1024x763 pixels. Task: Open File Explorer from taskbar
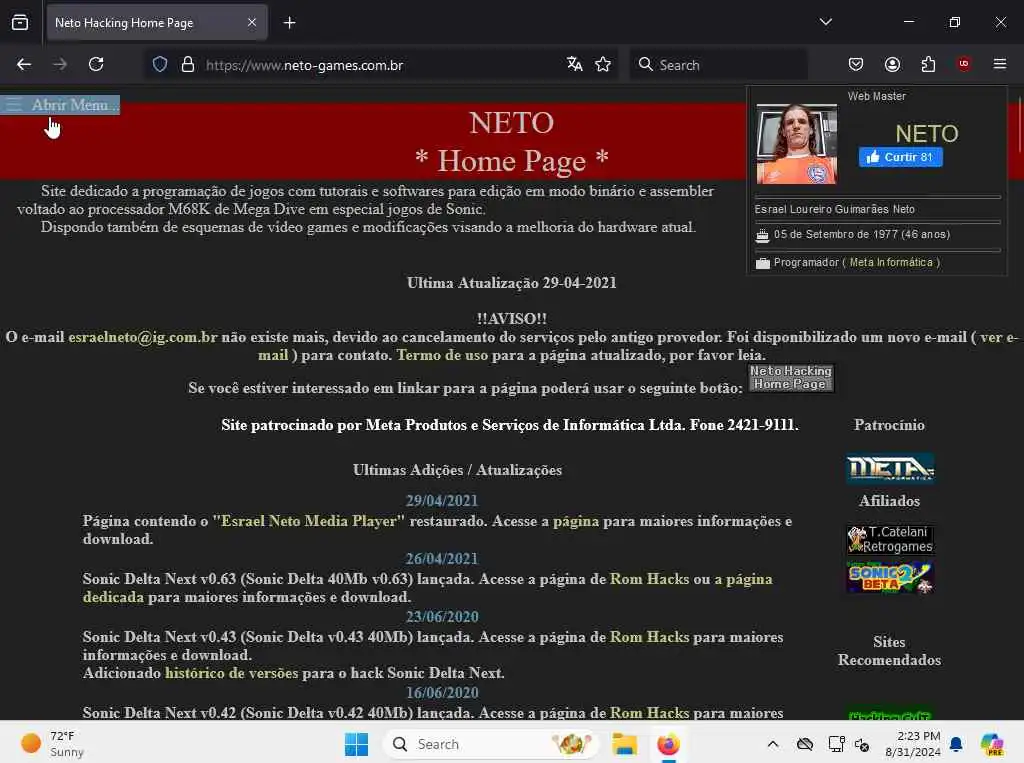coord(624,744)
